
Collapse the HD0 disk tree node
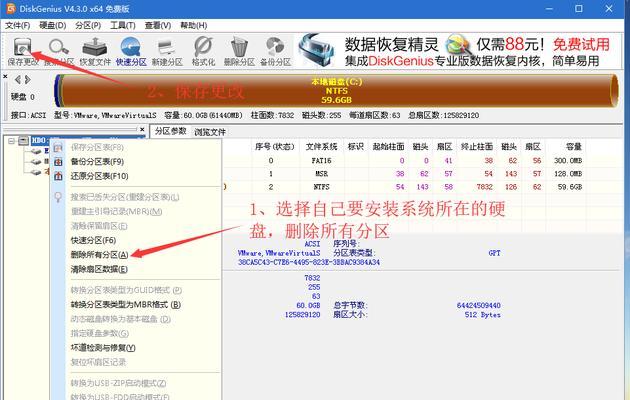pos(12,141)
